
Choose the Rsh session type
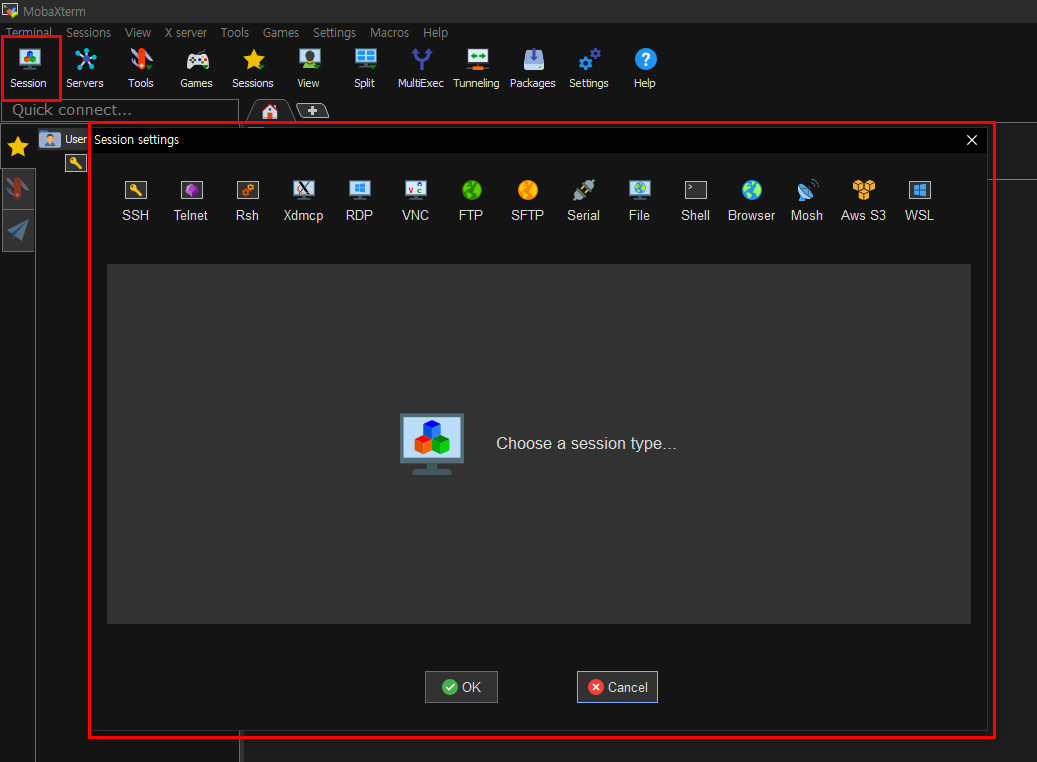click(247, 201)
